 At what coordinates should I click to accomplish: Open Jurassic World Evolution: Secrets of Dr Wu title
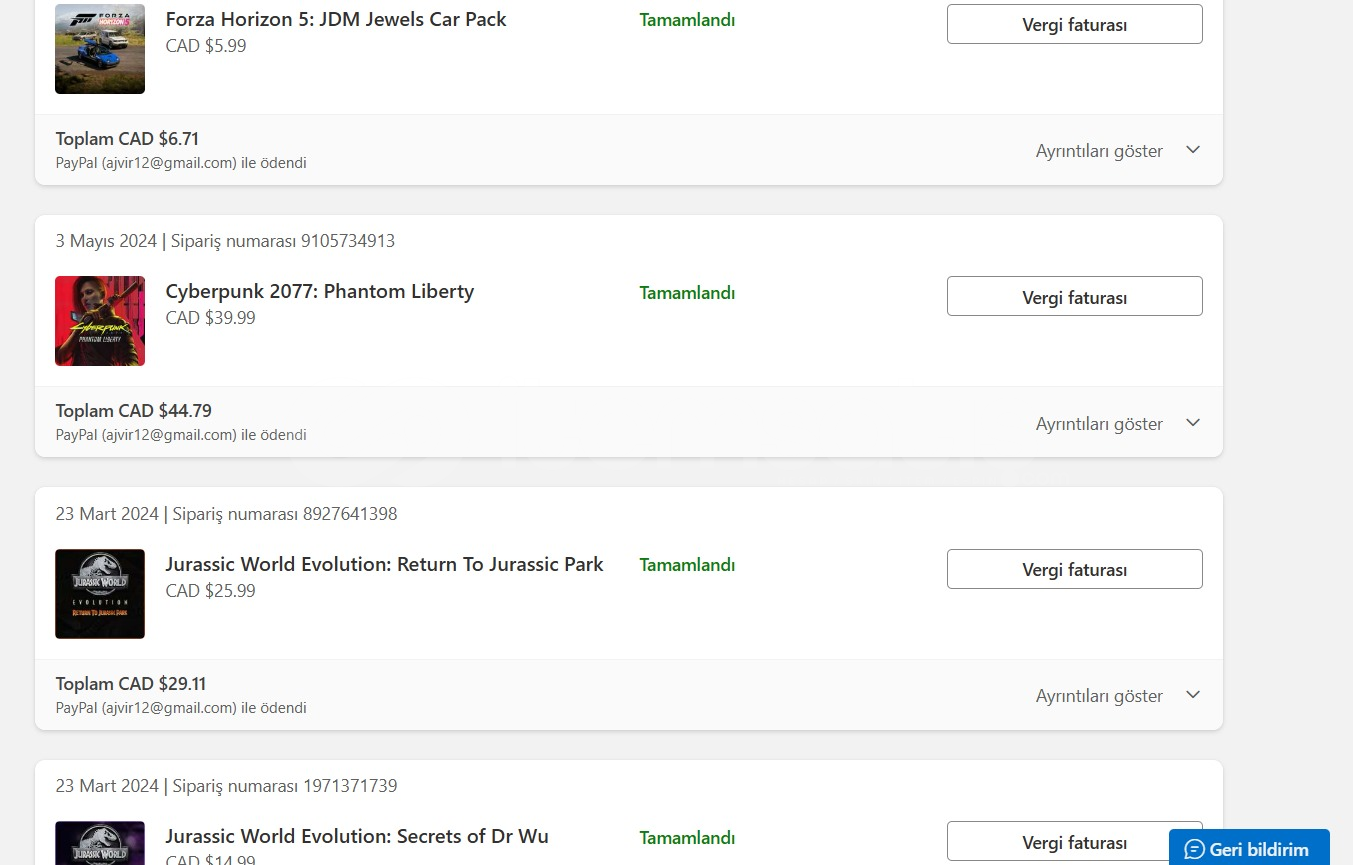[x=357, y=836]
